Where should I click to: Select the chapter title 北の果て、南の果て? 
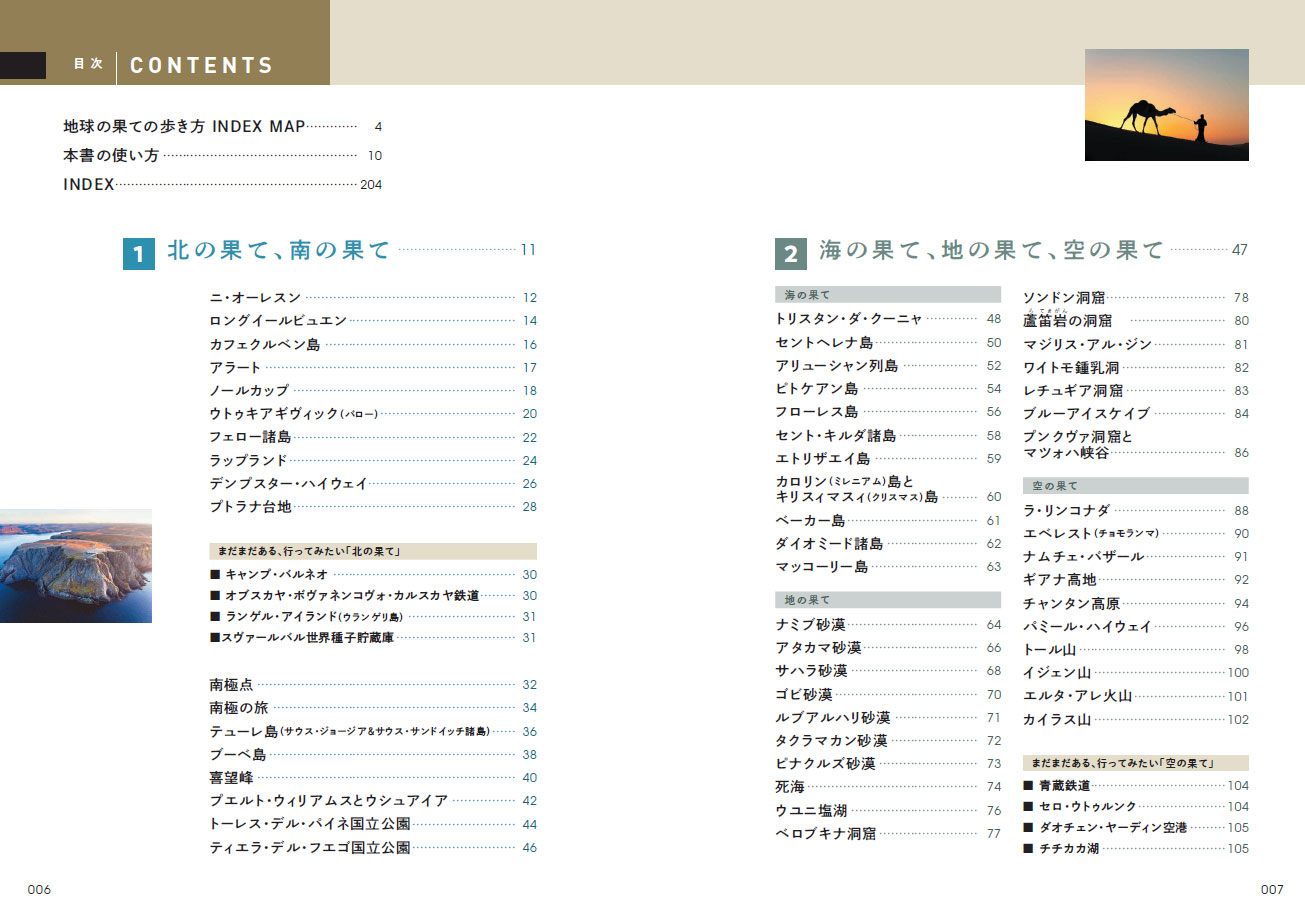point(279,250)
